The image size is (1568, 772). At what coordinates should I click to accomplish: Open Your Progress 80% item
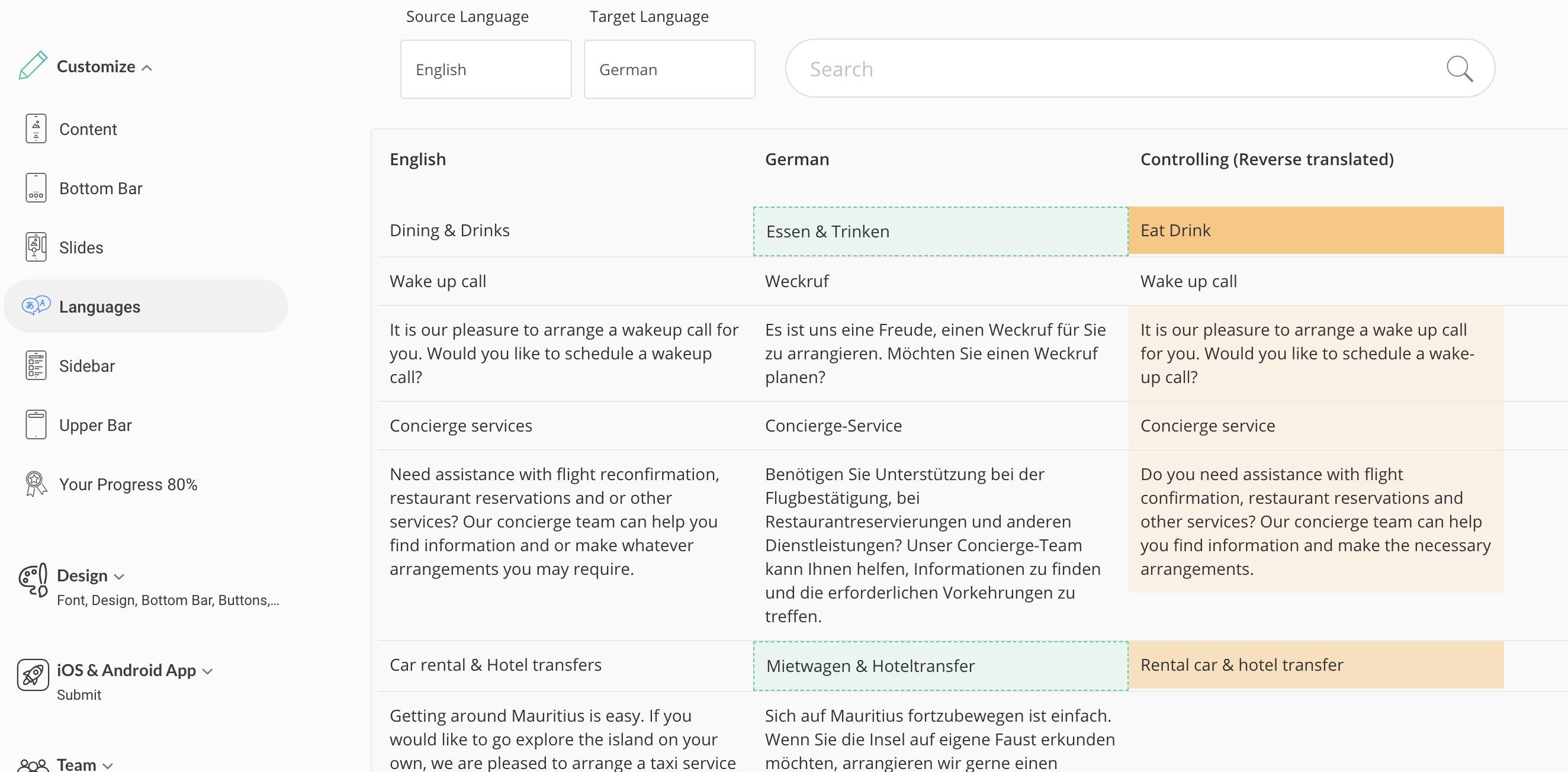tap(128, 484)
